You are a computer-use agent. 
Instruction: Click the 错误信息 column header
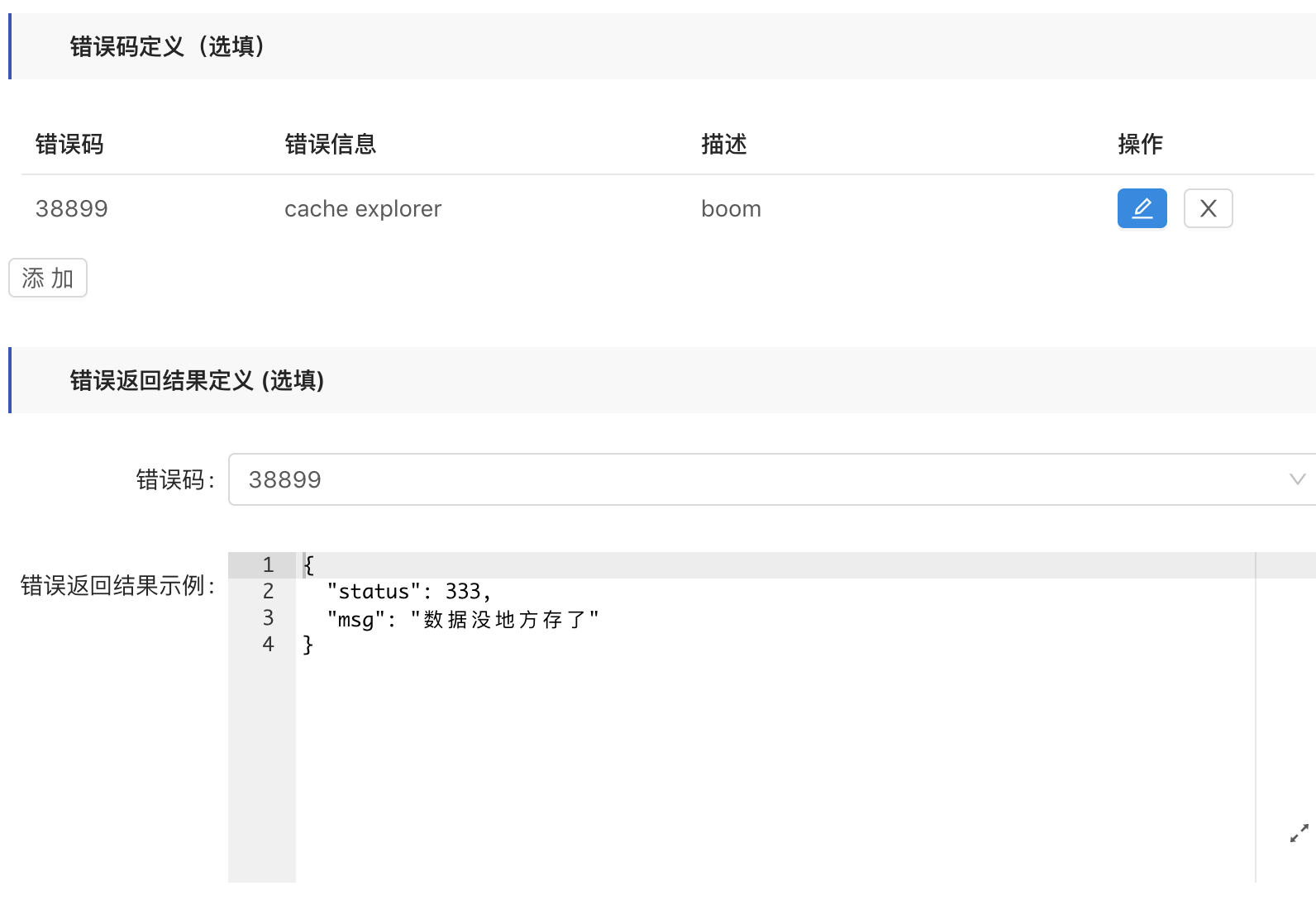tap(331, 145)
